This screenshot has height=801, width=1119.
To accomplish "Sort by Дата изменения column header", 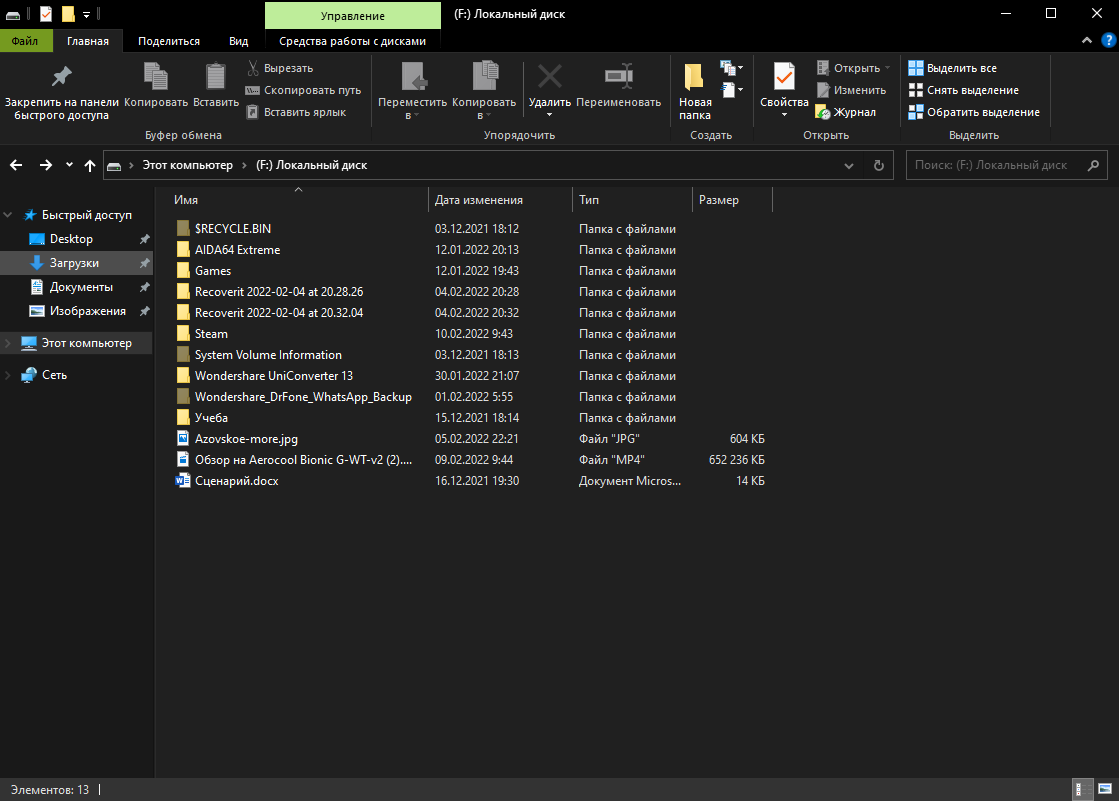I will click(500, 200).
